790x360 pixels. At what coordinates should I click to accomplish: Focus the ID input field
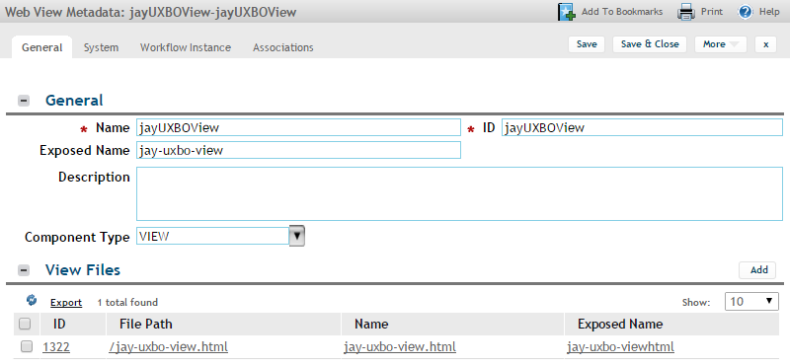tap(642, 127)
